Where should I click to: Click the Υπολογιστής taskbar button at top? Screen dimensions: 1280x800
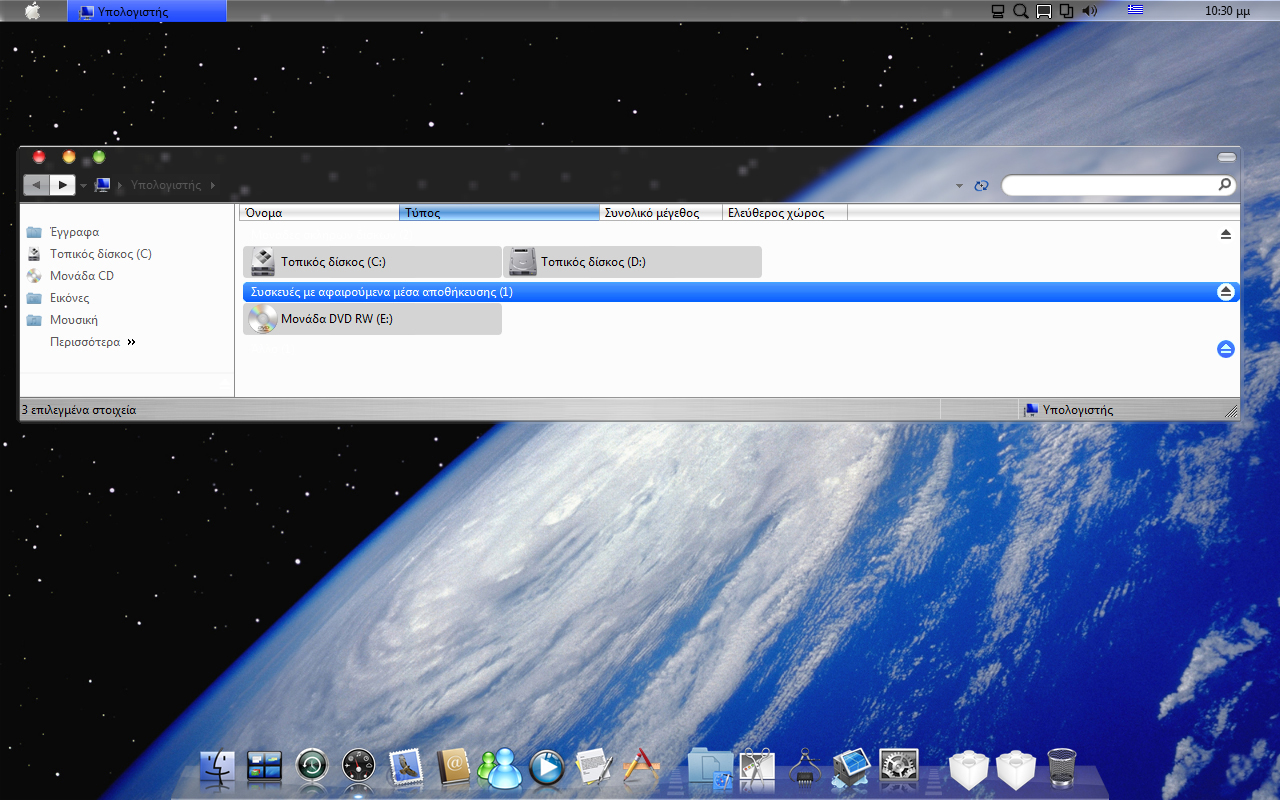tap(147, 11)
